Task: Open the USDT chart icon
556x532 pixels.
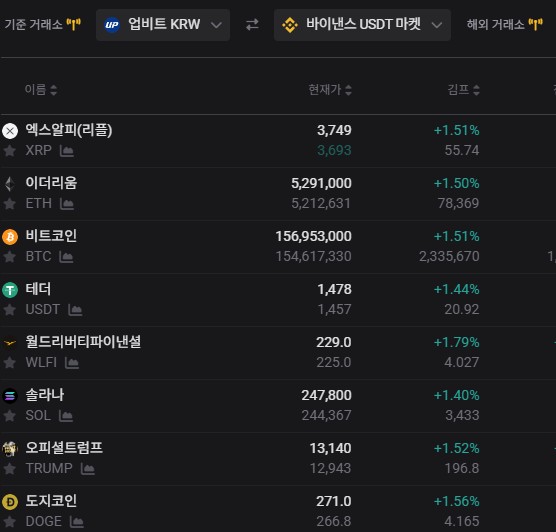Action: [x=75, y=310]
